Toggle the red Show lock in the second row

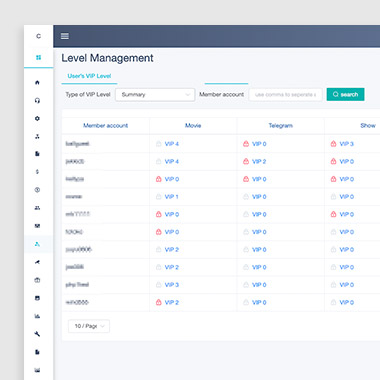[333, 161]
